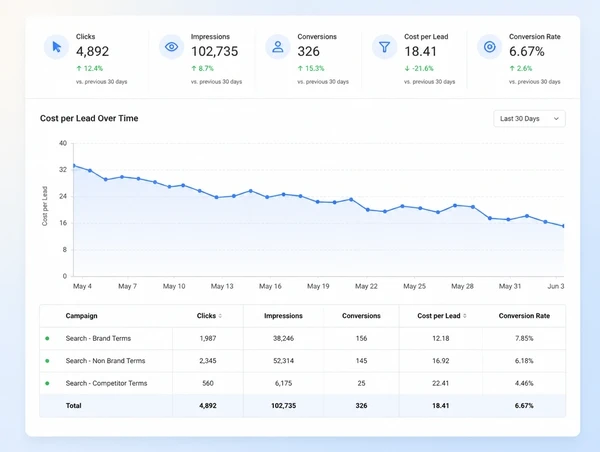Viewport: 600px width, 452px height.
Task: Click the 145 conversions cell
Action: coord(361,361)
